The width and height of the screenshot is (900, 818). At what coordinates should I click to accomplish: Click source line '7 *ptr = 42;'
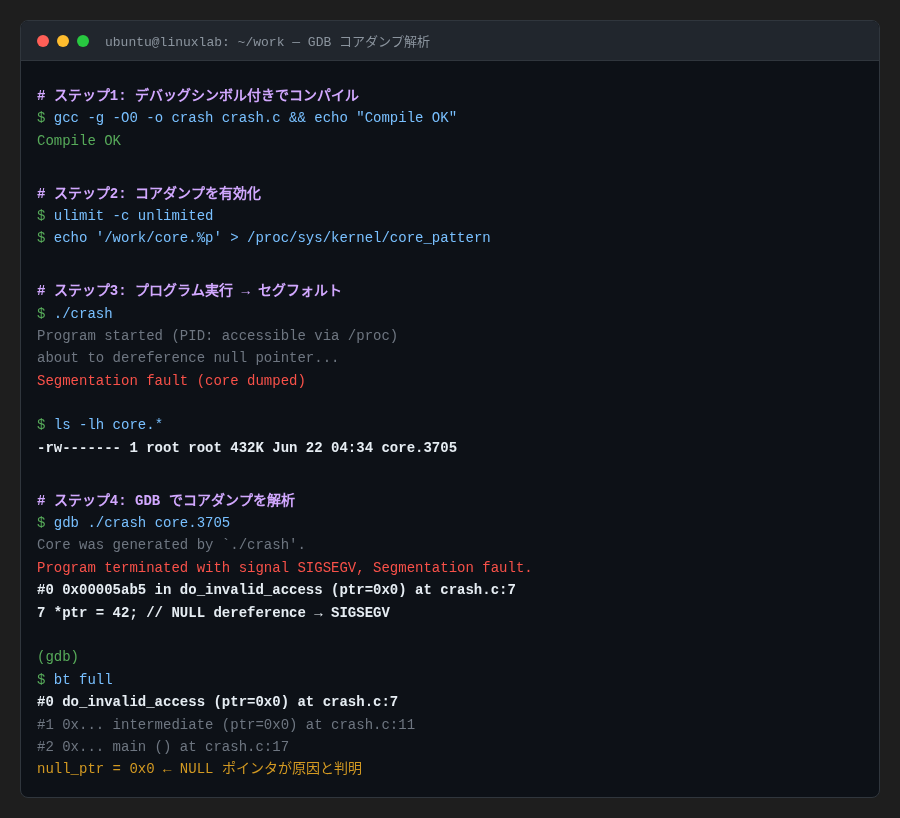[x=214, y=613]
